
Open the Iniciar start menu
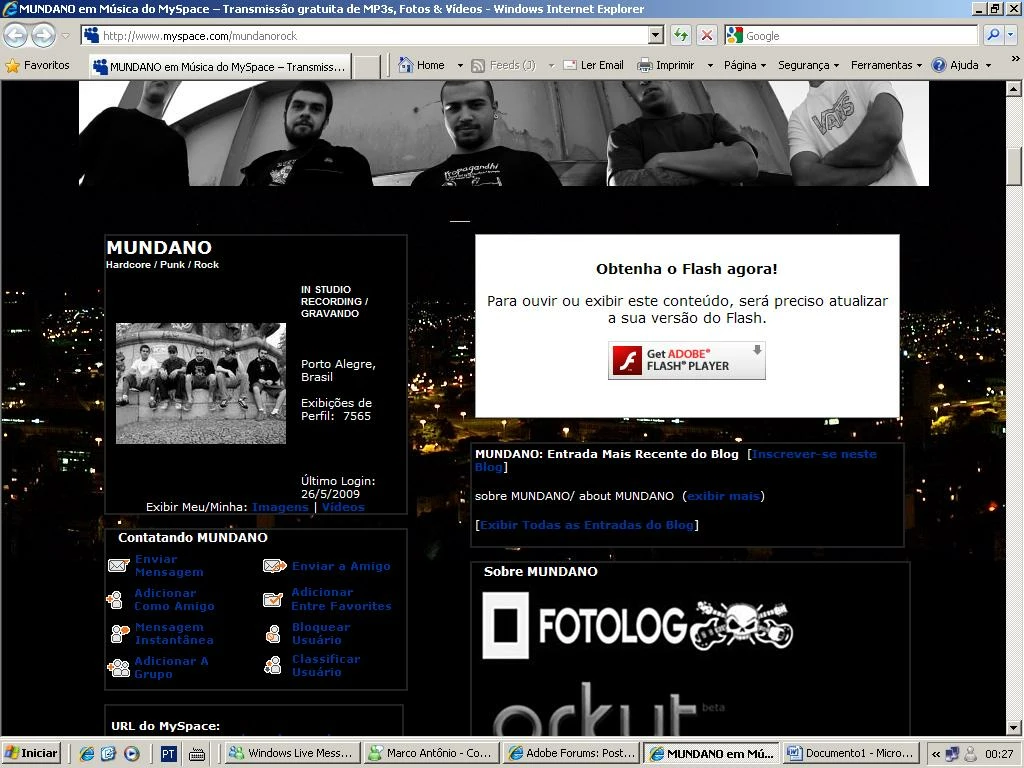(x=31, y=753)
